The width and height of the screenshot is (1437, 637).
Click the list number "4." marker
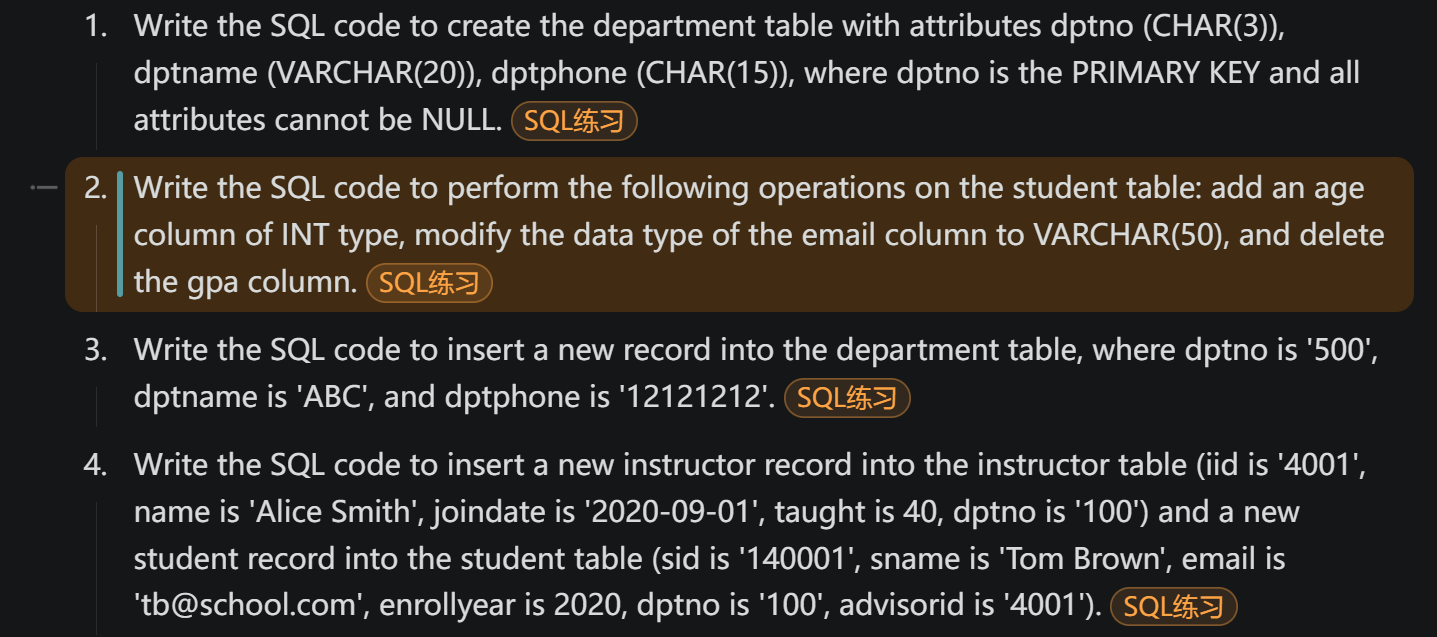point(96,465)
